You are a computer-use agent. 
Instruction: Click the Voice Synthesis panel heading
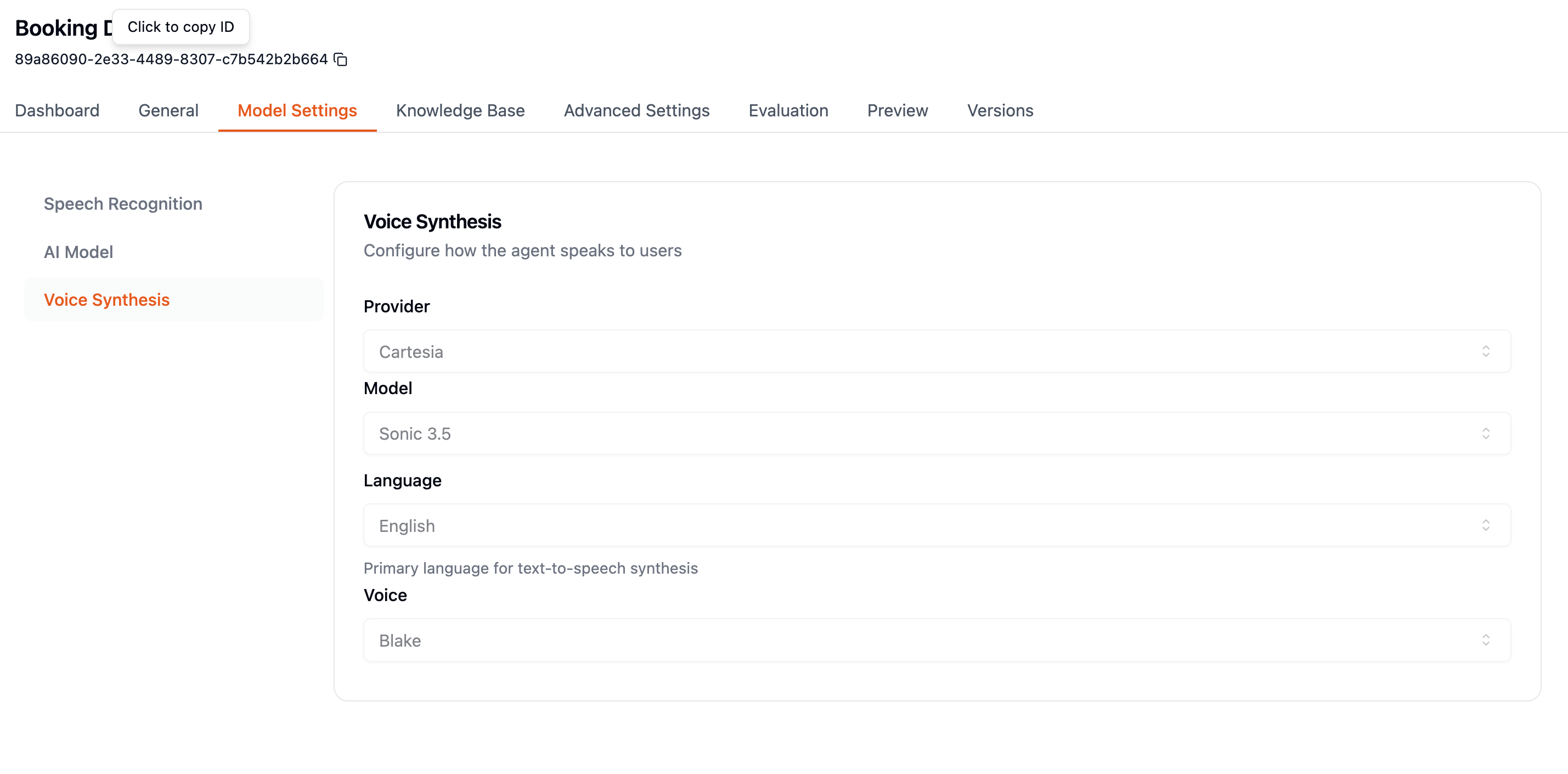(432, 222)
